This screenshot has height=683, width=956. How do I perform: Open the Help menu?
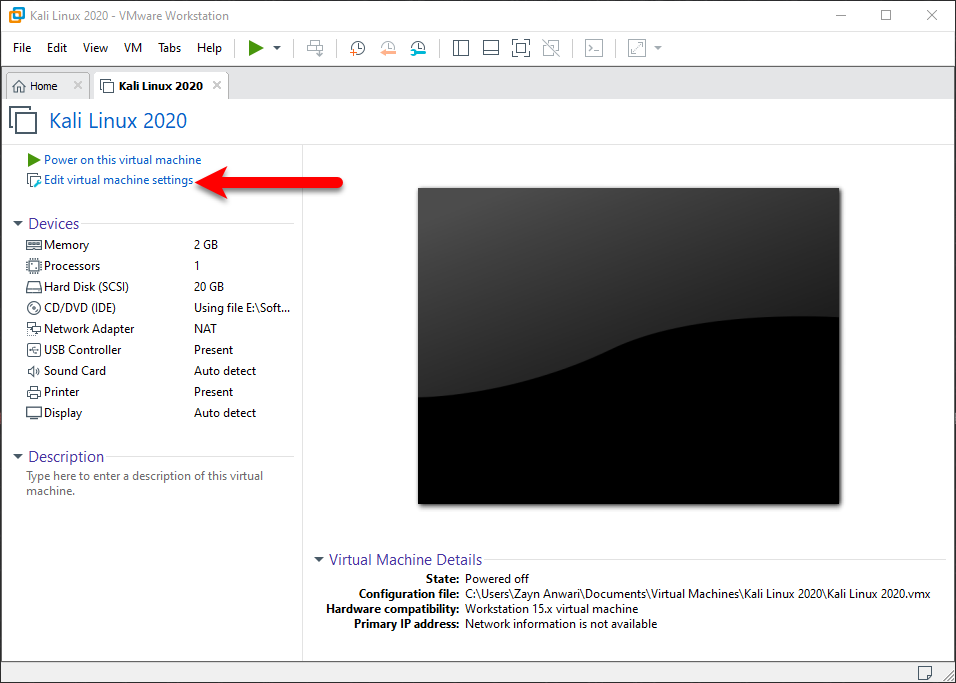[x=209, y=48]
